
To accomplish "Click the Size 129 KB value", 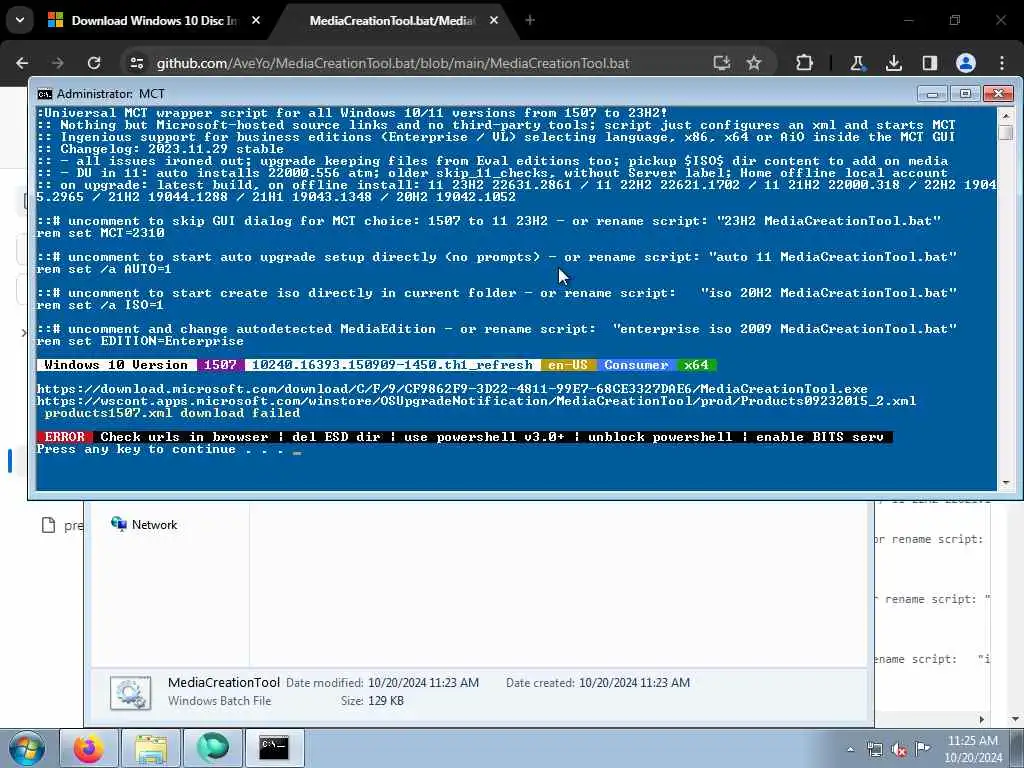I will (x=387, y=701).
